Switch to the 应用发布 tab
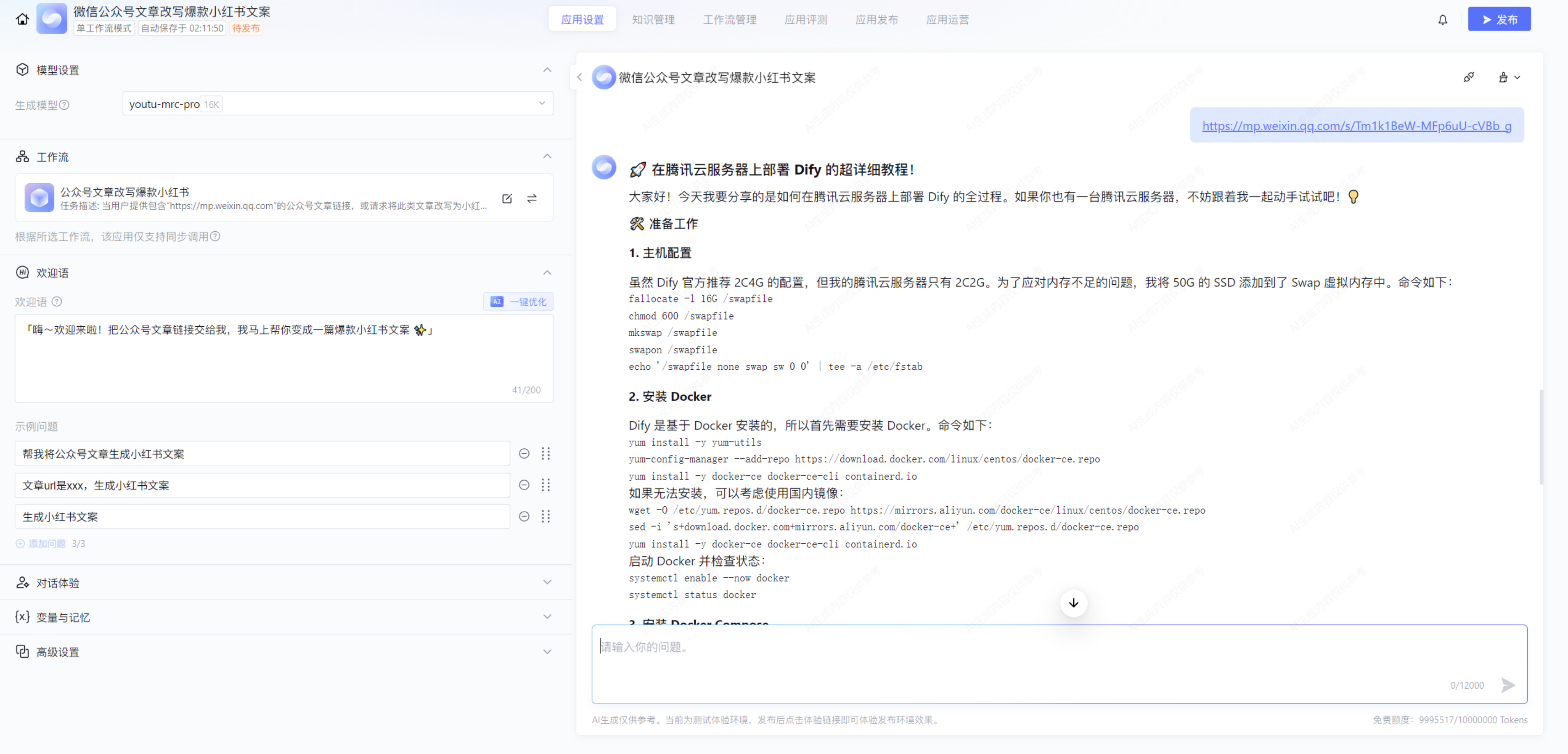This screenshot has width=1568, height=754. click(876, 19)
